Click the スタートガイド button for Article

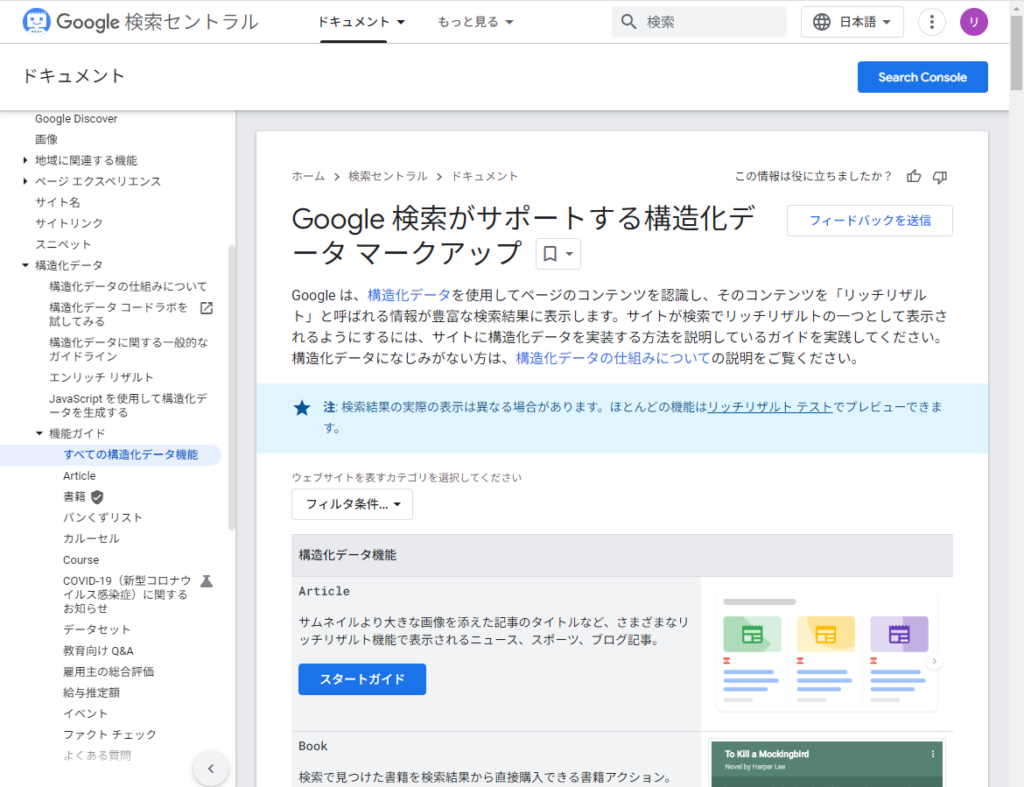tap(362, 679)
